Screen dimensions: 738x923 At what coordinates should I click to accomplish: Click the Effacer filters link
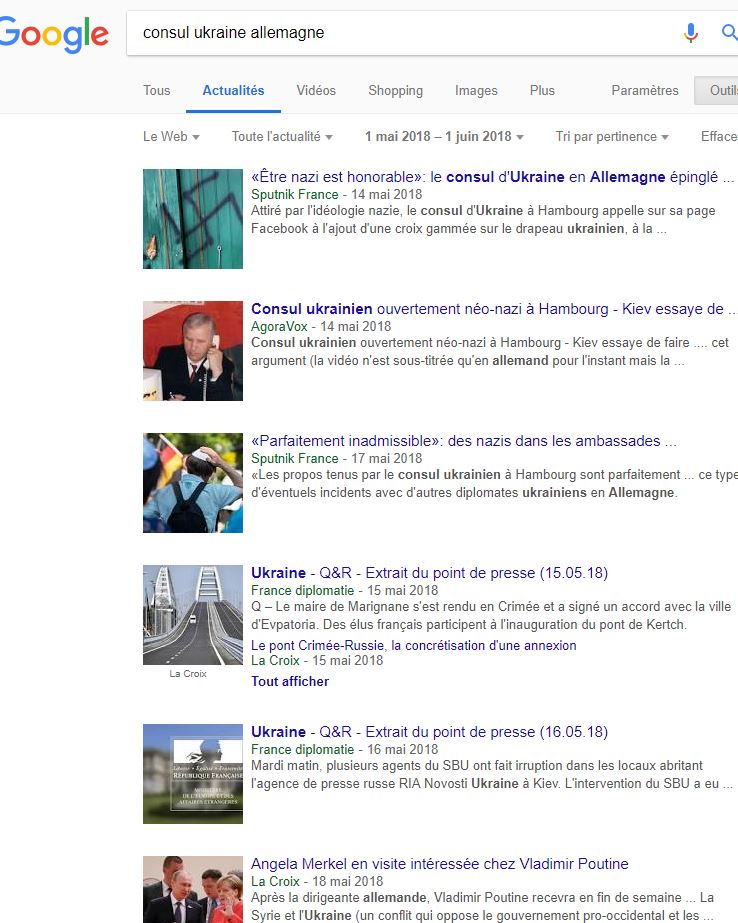tap(719, 137)
